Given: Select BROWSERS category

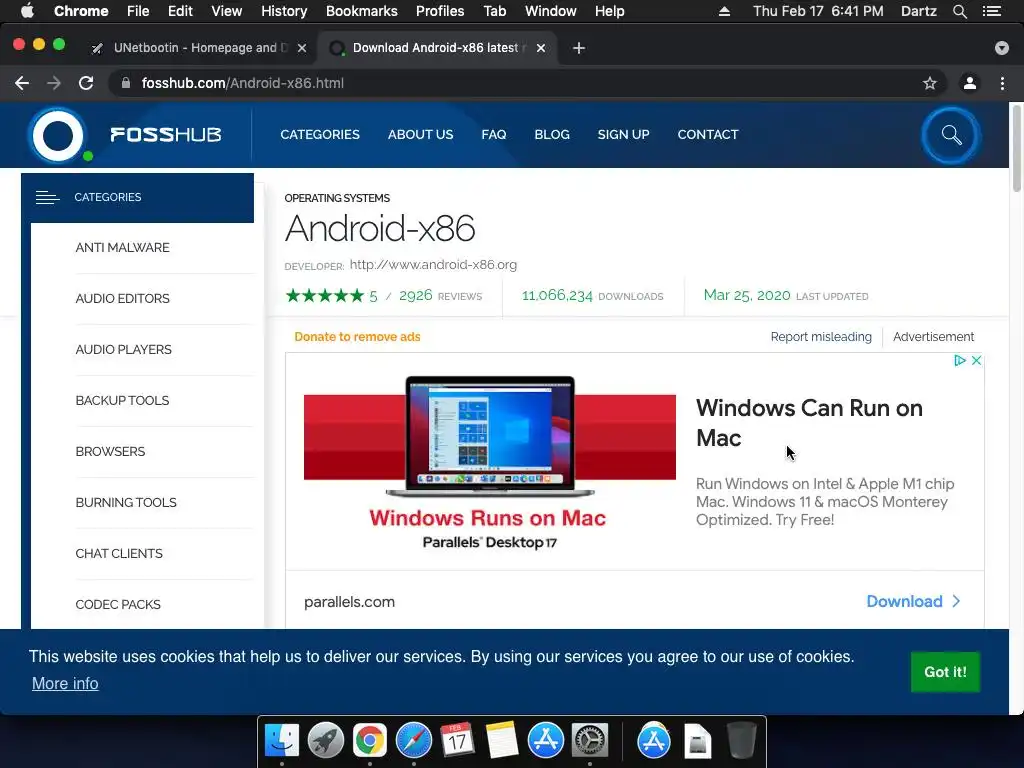Looking at the screenshot, I should click(110, 451).
